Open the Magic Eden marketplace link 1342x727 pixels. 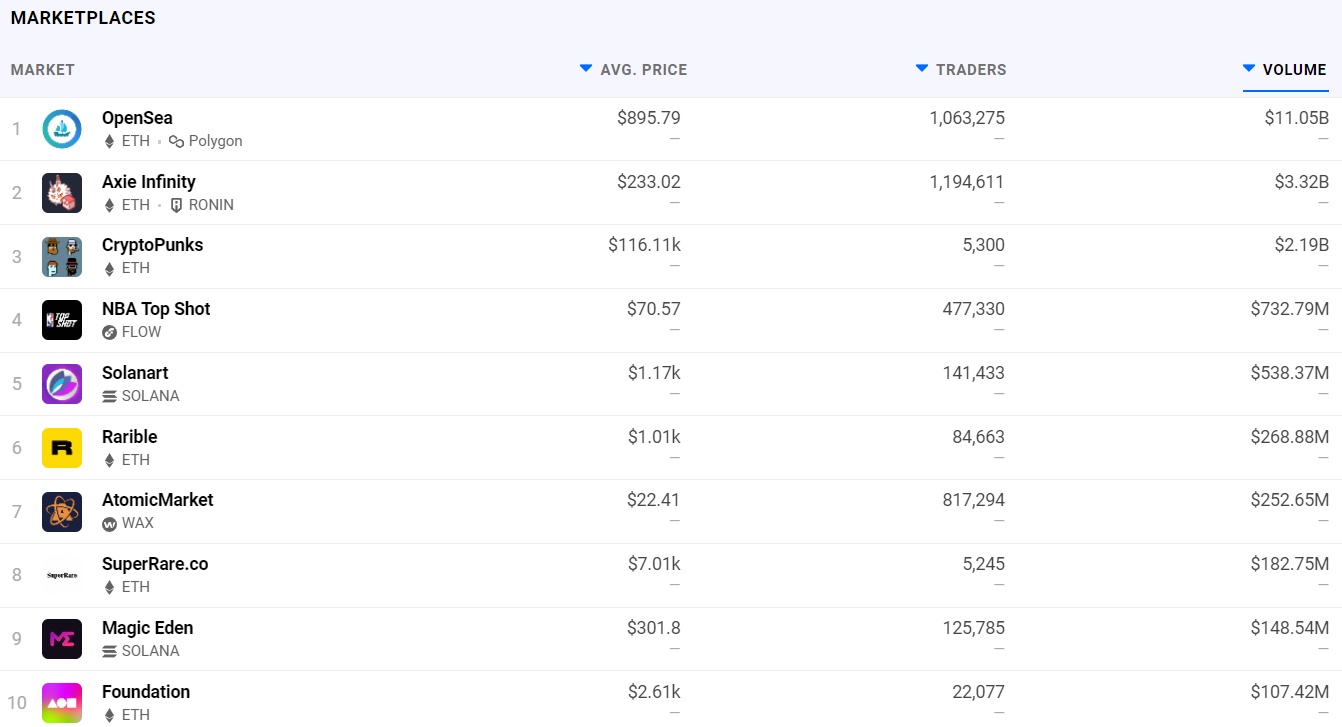pos(148,628)
